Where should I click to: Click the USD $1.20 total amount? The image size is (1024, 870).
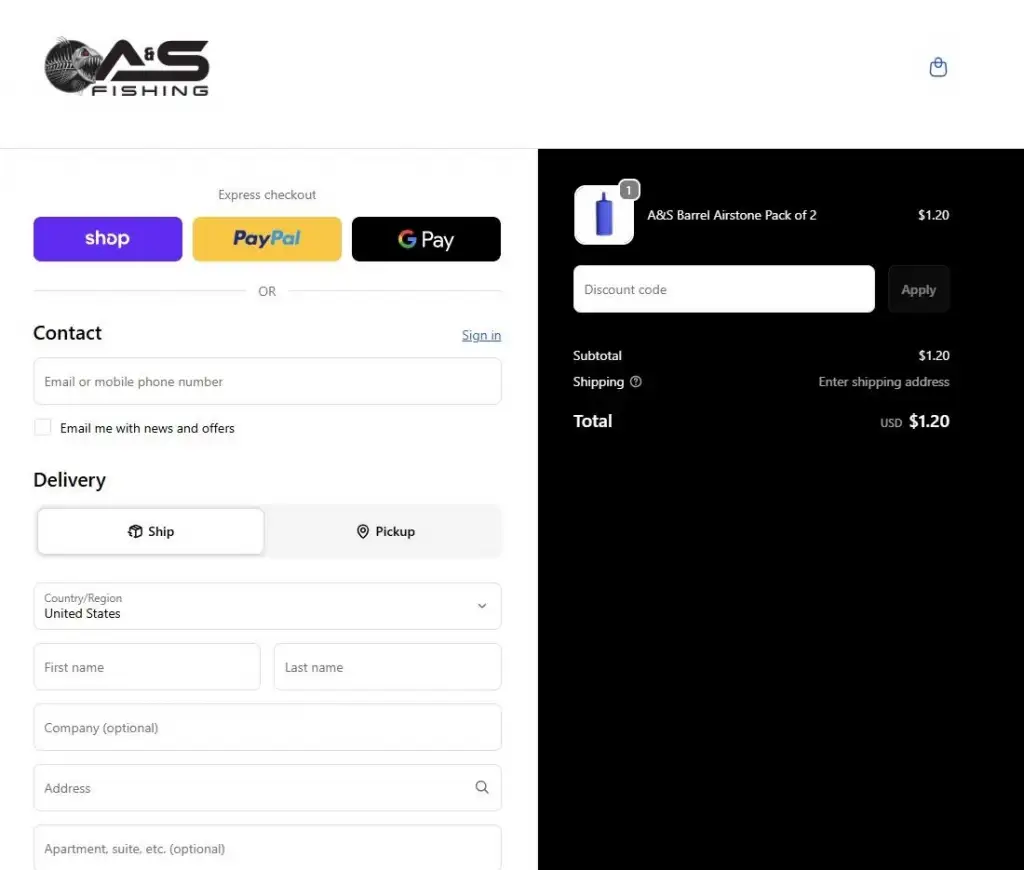pyautogui.click(x=915, y=421)
